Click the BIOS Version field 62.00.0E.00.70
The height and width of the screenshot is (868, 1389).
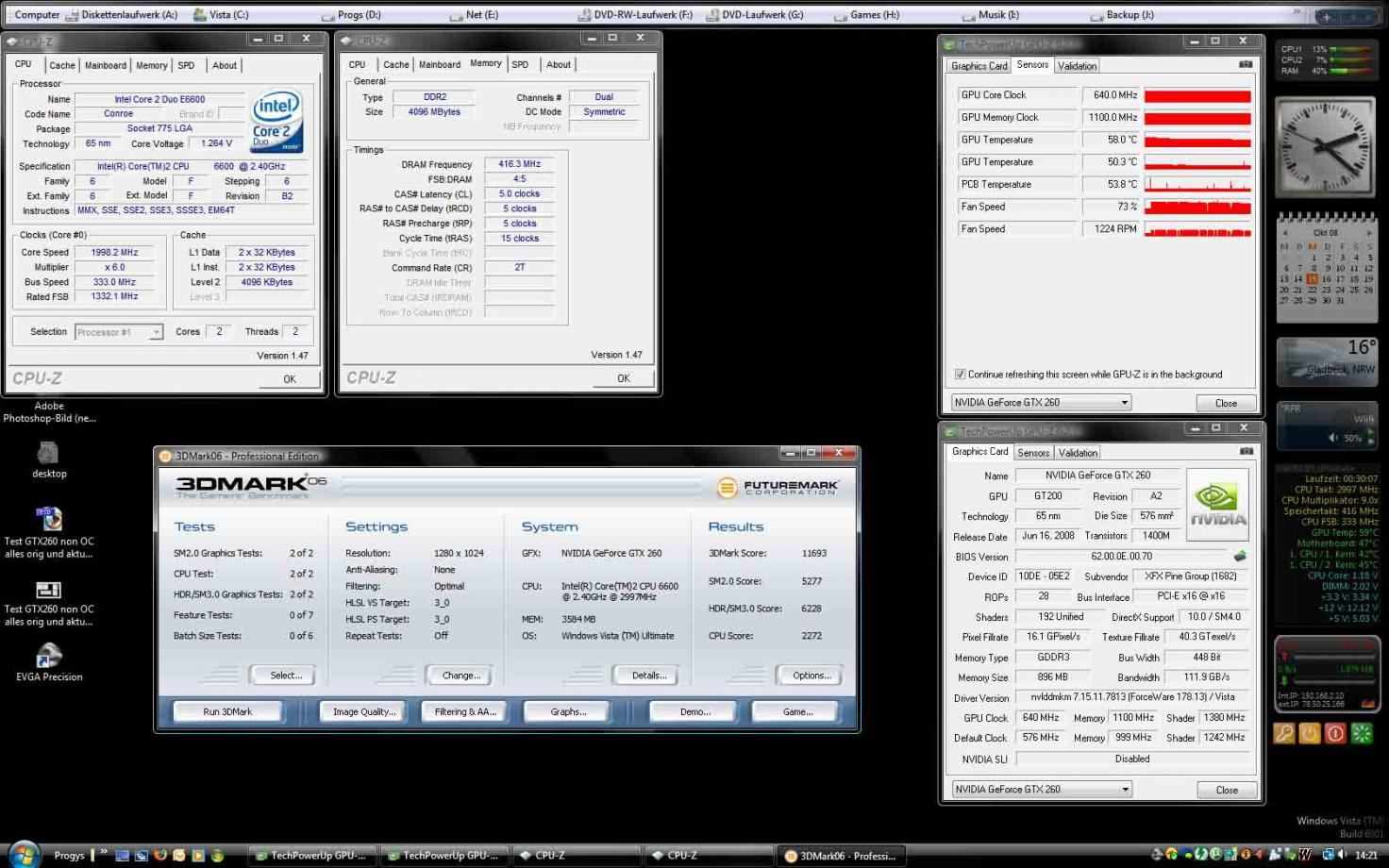[1121, 557]
